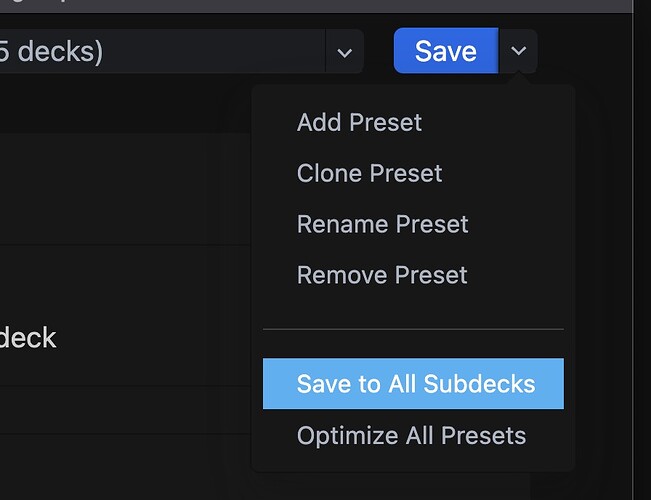
Task: Click the blue Save button
Action: [445, 51]
